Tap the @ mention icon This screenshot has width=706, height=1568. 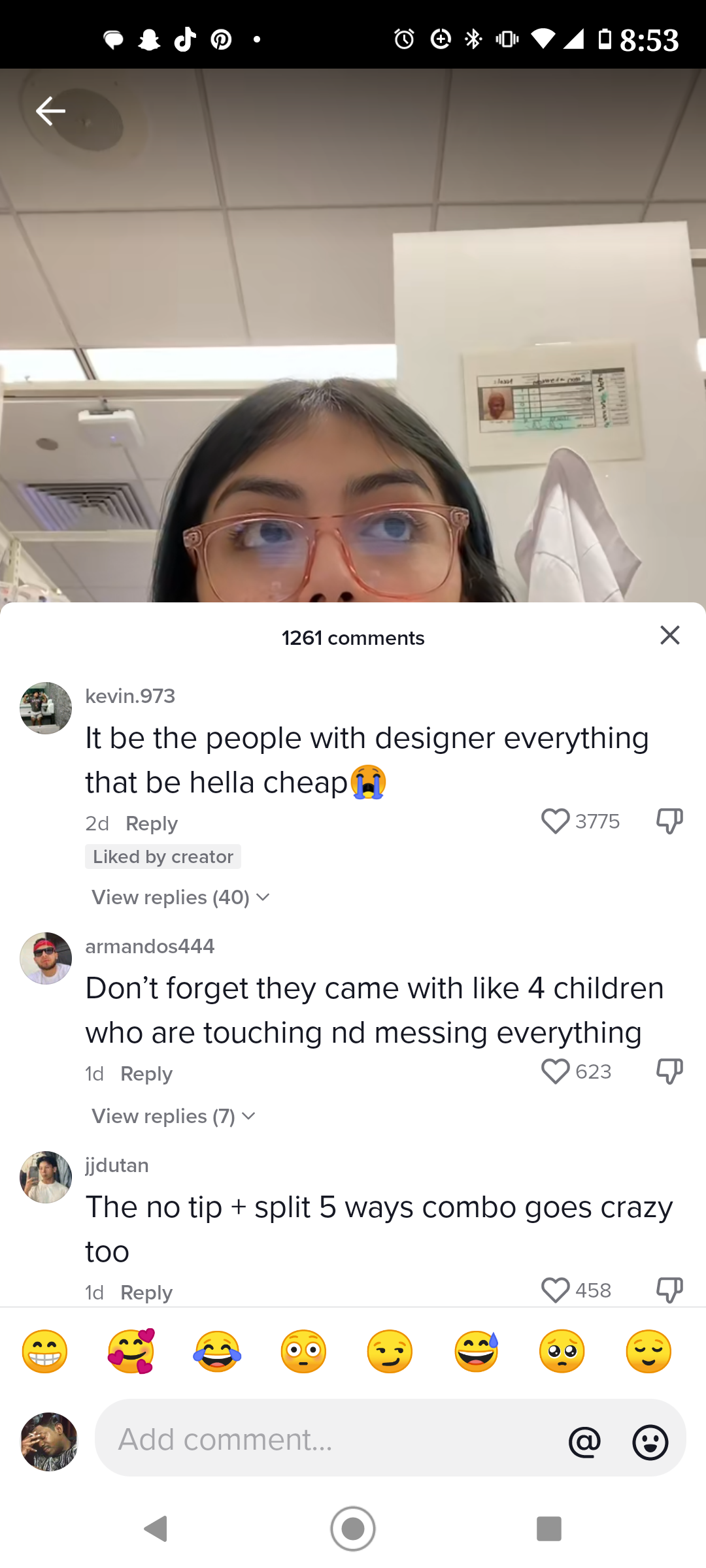584,1441
